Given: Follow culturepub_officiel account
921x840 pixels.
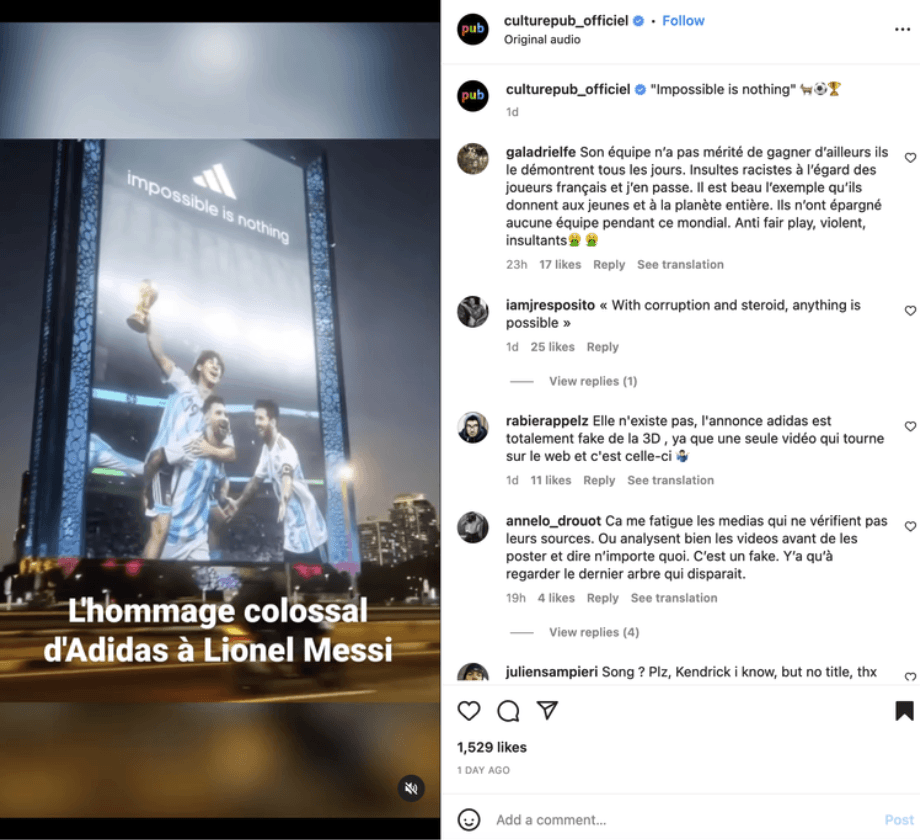Looking at the screenshot, I should point(683,21).
